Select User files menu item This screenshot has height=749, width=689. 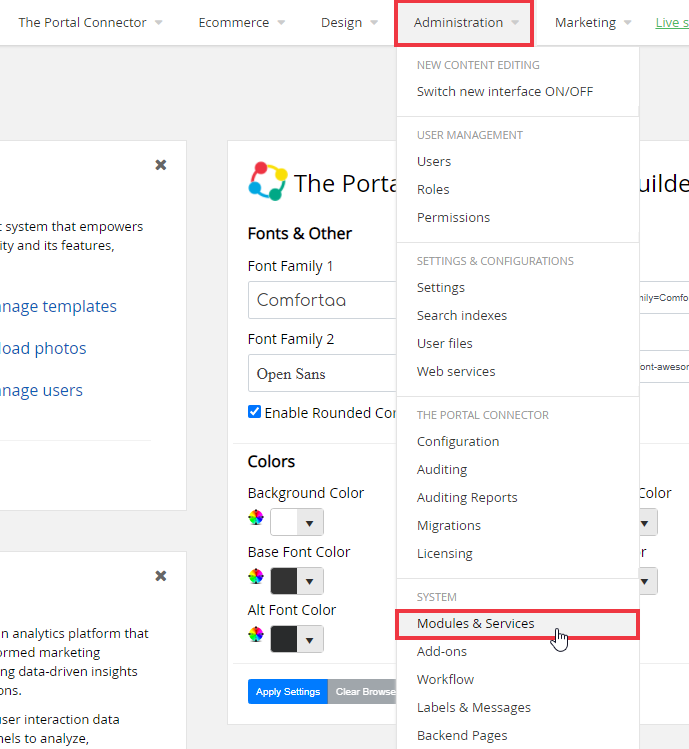tap(444, 343)
